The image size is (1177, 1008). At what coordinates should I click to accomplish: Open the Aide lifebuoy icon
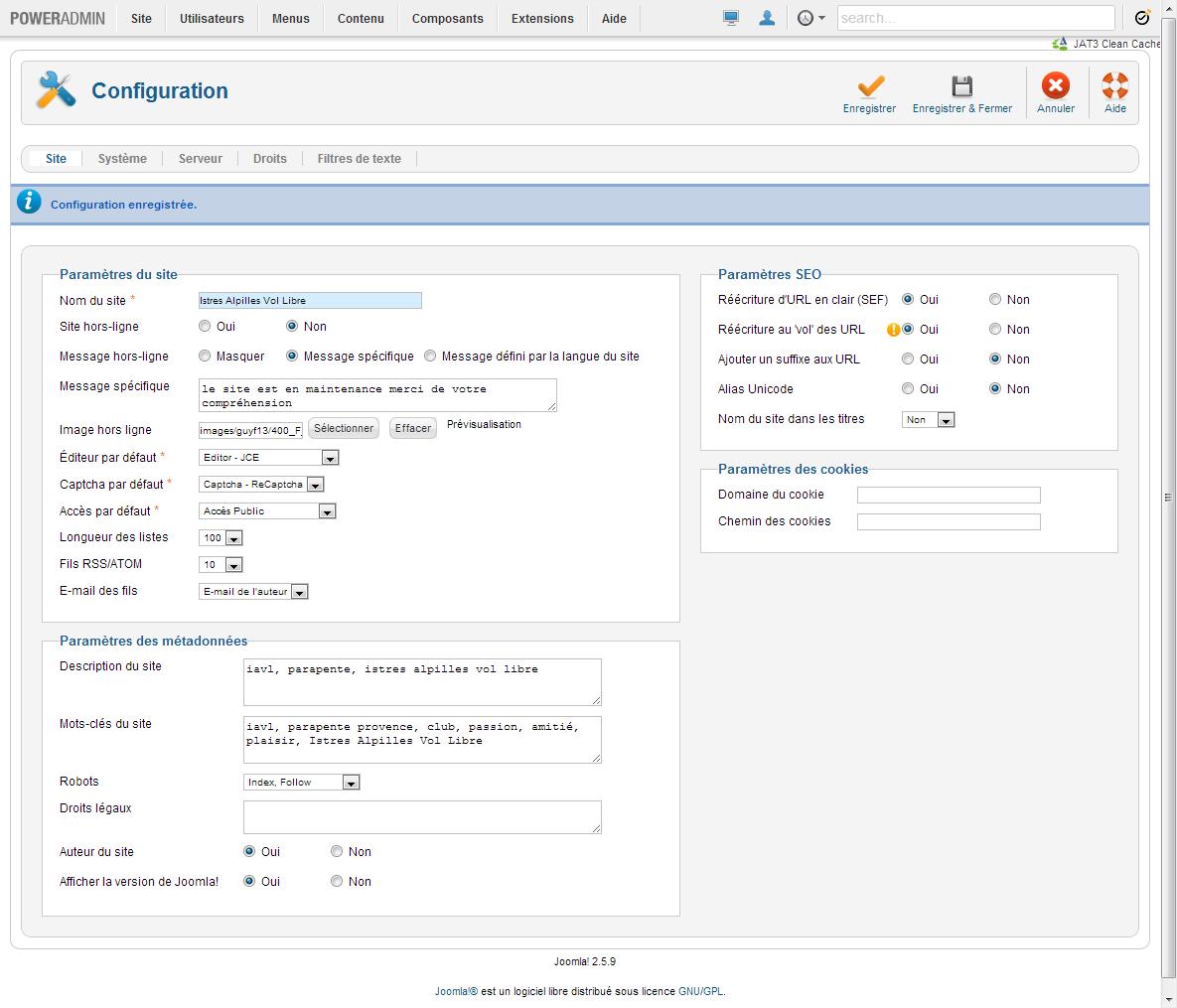tap(1114, 86)
